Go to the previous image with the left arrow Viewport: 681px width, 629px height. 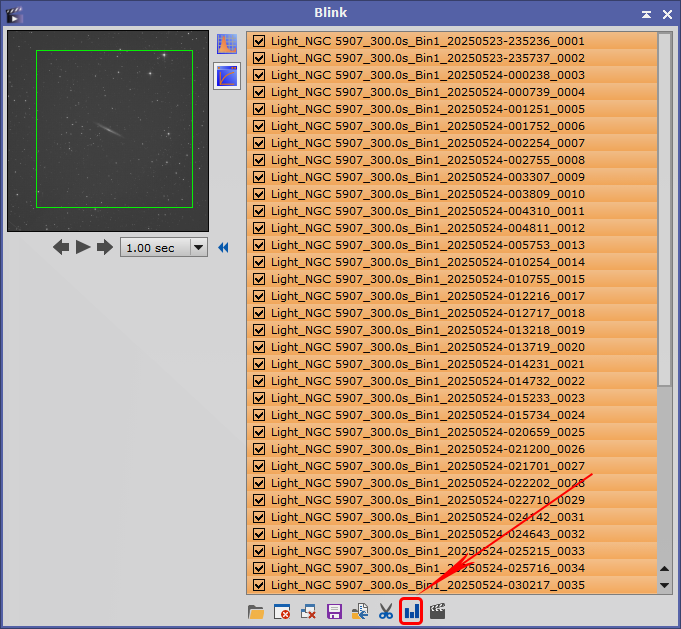pos(61,248)
